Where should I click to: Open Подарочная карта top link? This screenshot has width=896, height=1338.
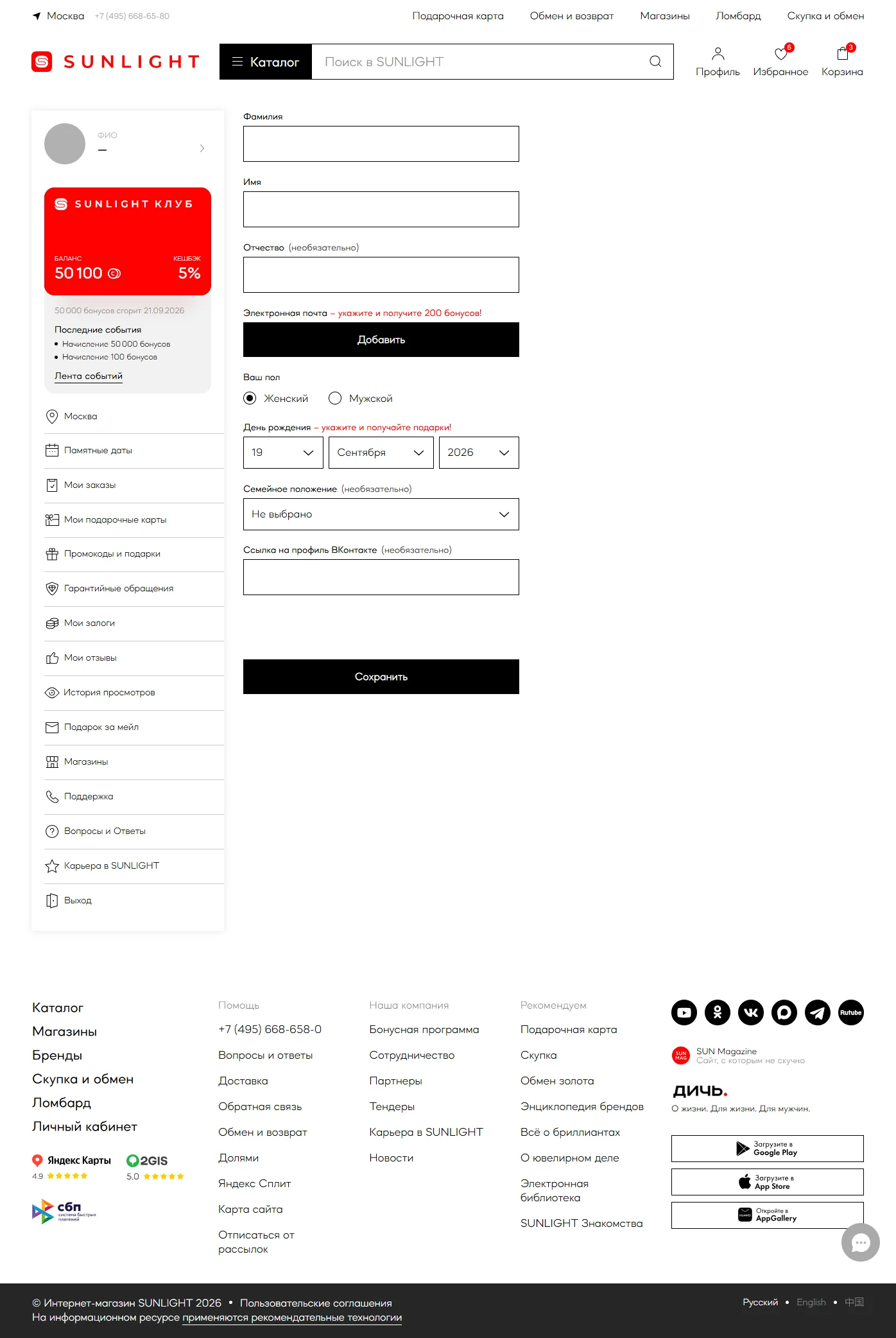pos(458,16)
